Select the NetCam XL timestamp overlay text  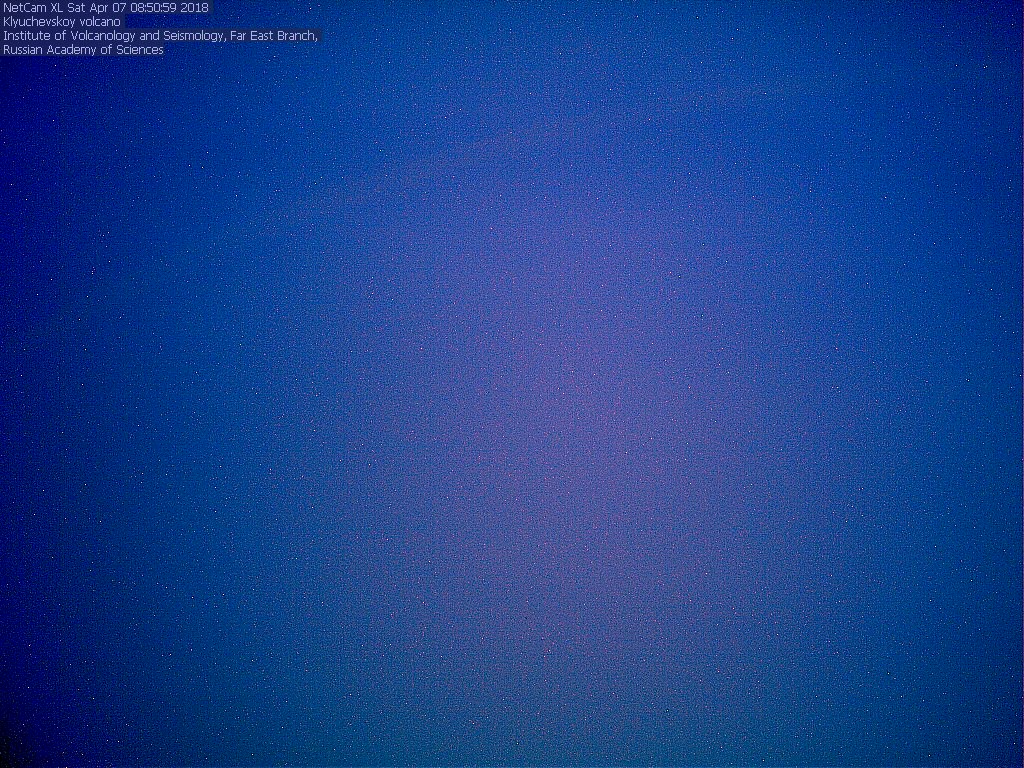click(x=106, y=8)
